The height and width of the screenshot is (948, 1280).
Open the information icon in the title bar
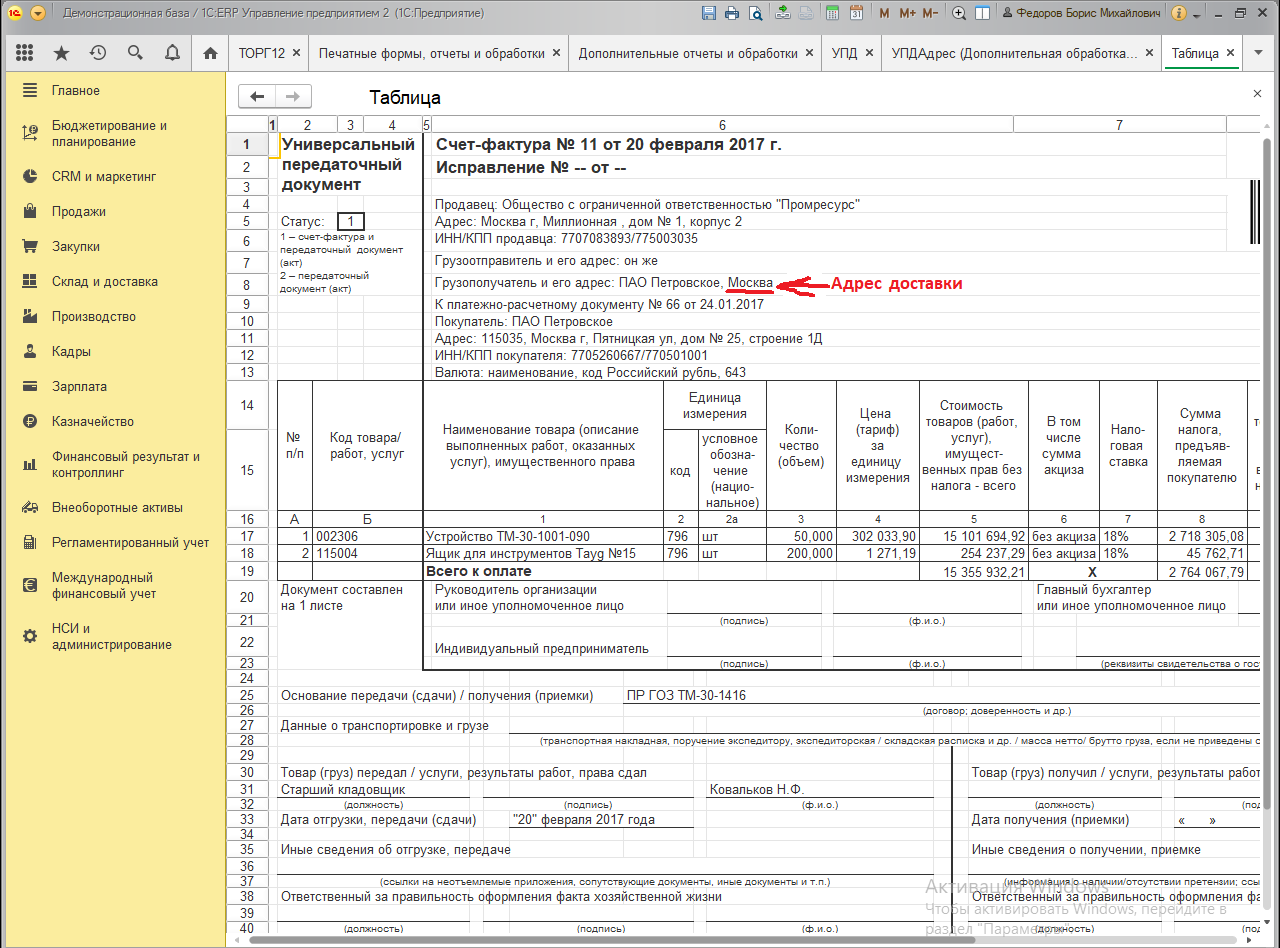1179,13
